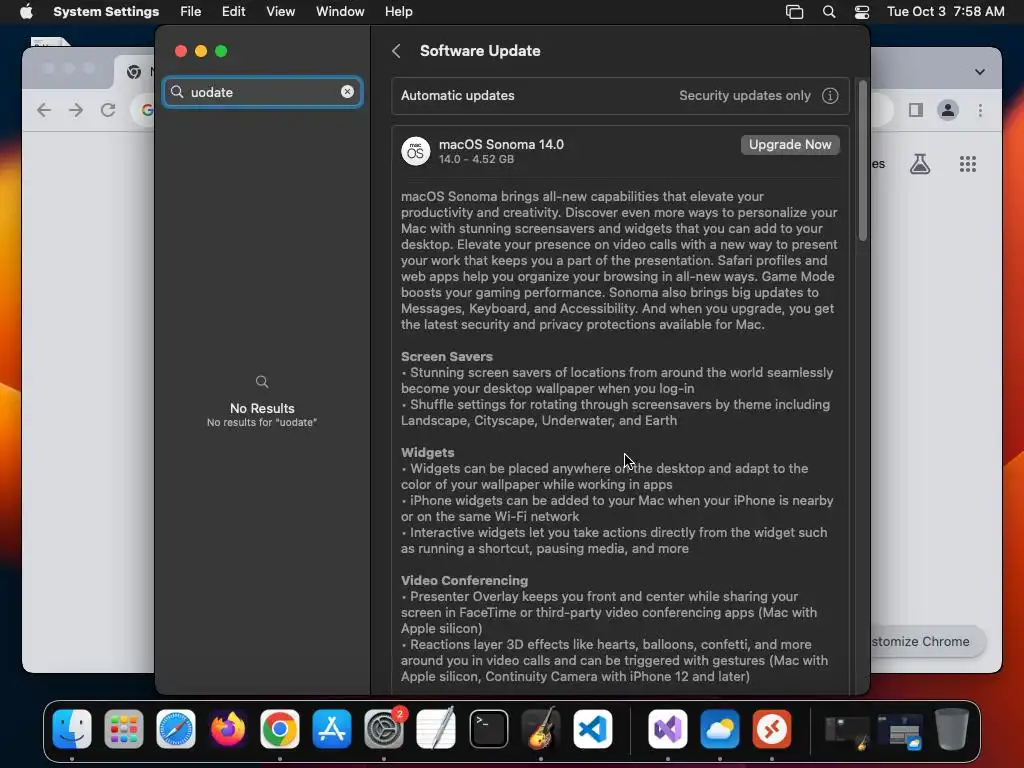Launch GarageBand from the Dock
This screenshot has width=1024, height=768.
[541, 729]
